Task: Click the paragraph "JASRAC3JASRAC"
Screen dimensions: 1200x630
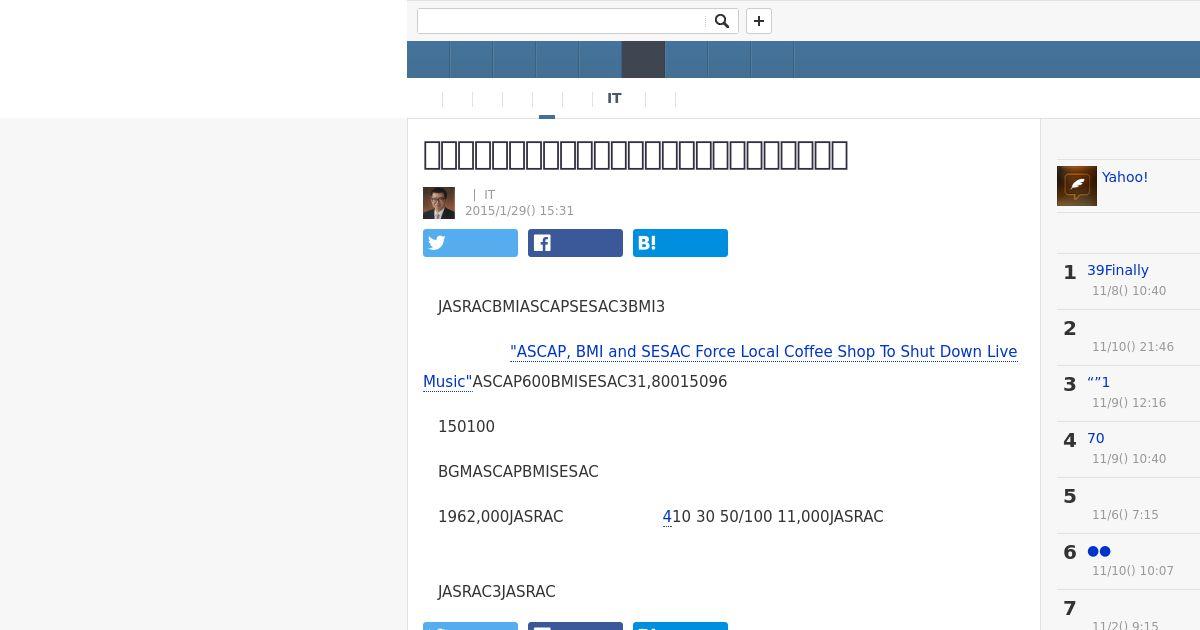Action: (496, 592)
